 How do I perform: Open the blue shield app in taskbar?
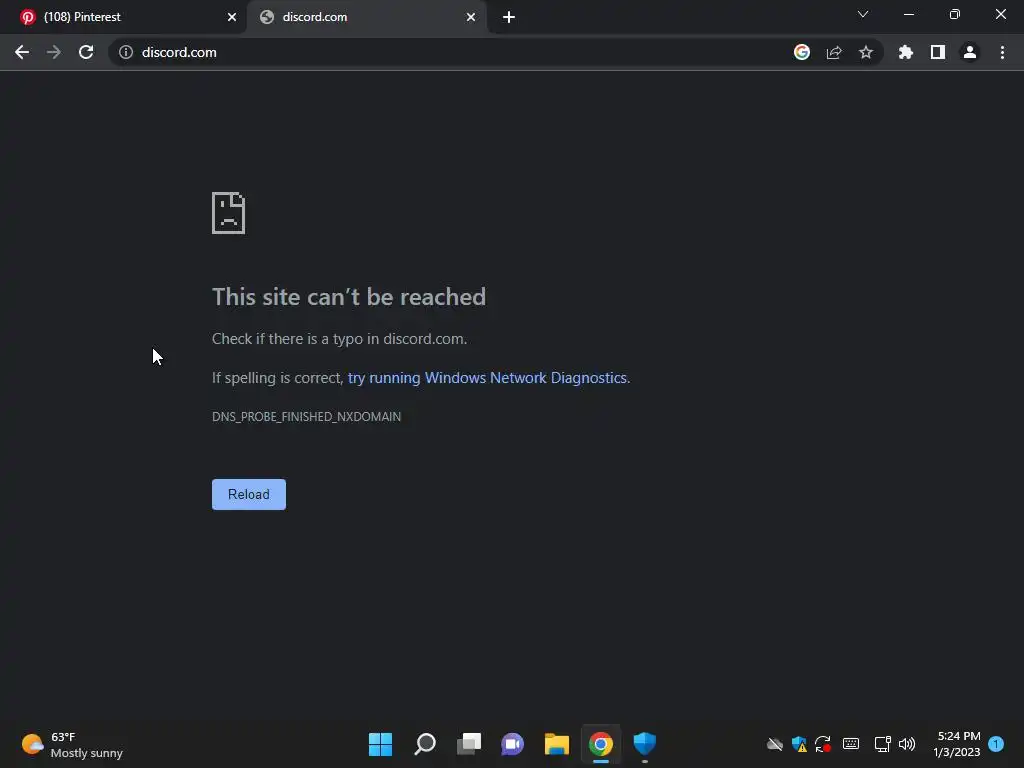click(x=645, y=744)
